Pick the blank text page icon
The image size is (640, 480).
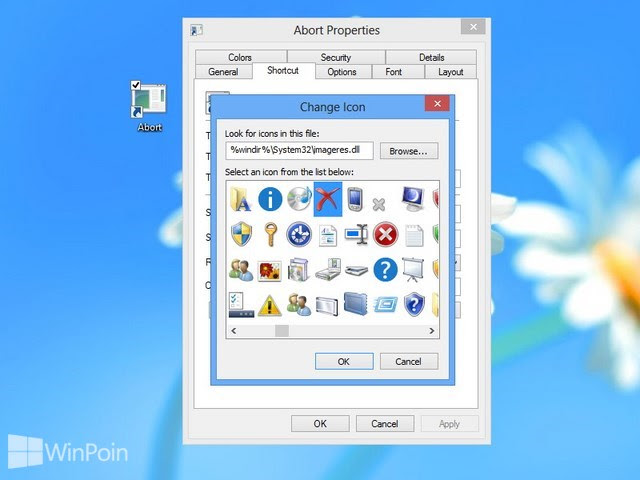click(414, 236)
